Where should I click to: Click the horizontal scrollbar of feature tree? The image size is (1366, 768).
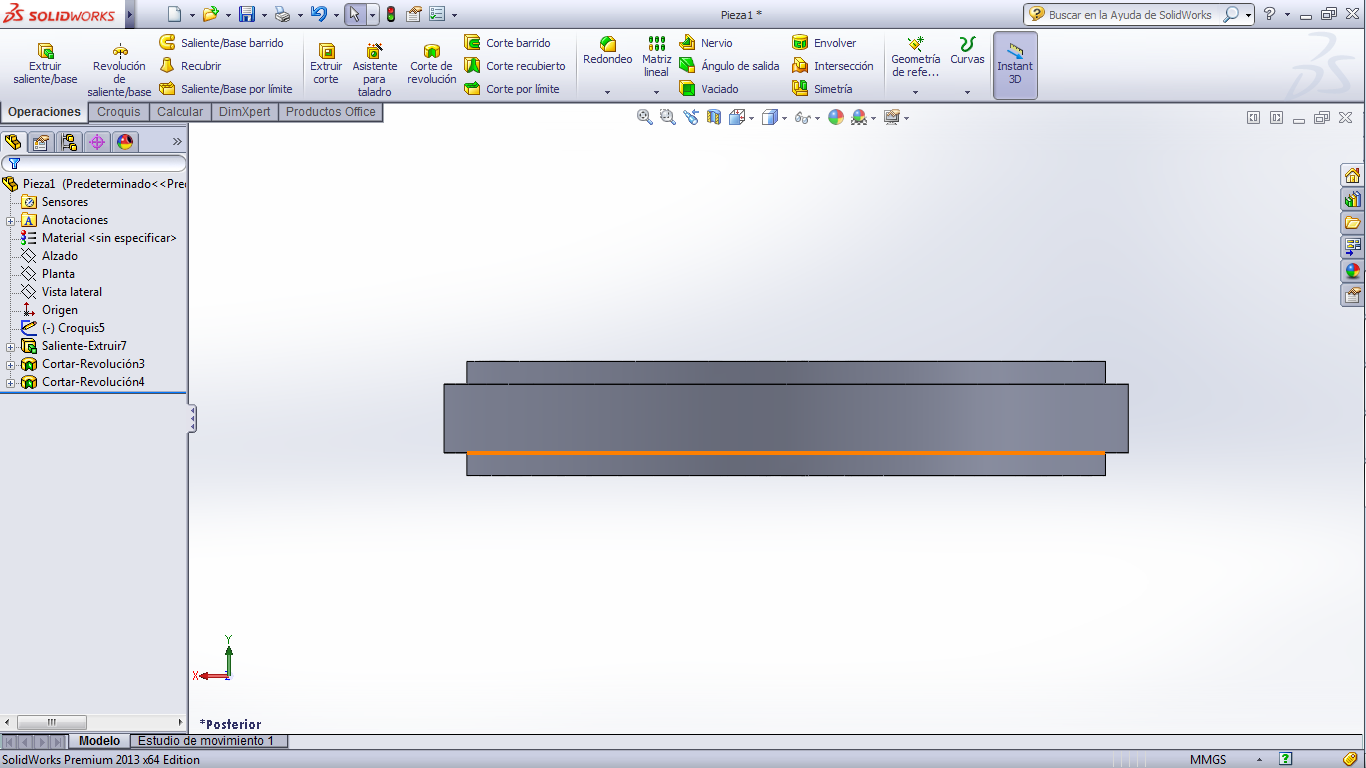point(52,722)
